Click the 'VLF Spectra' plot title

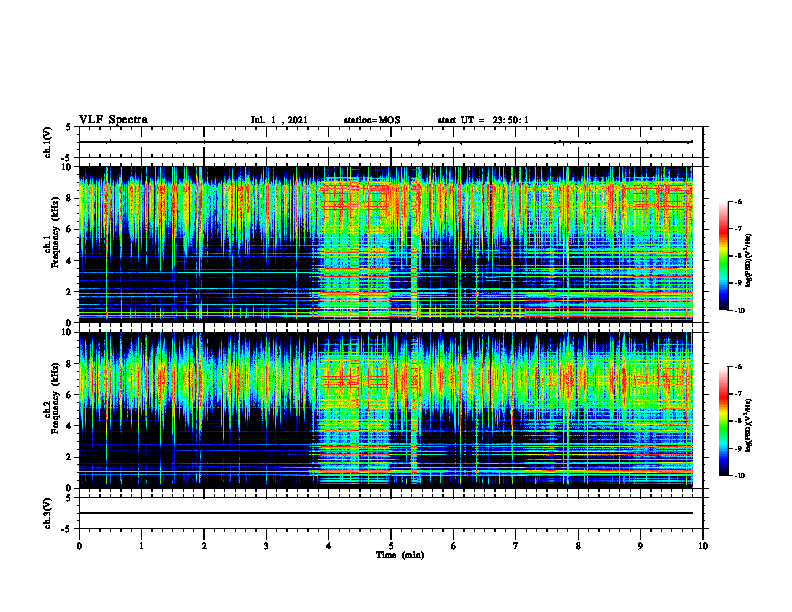113,120
